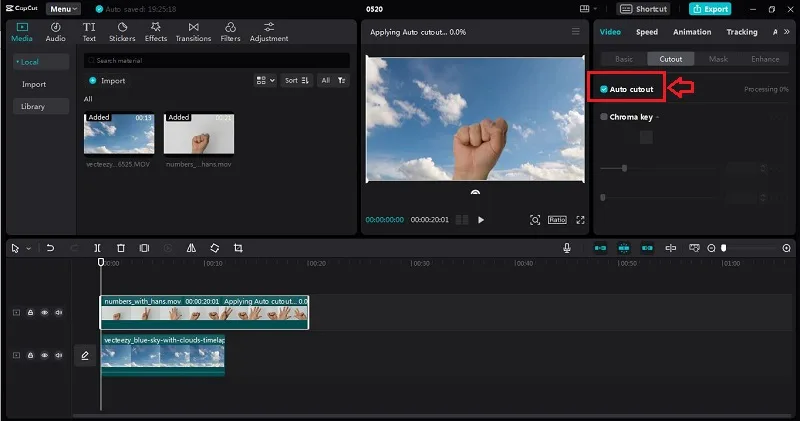This screenshot has width=800, height=421.
Task: Select the Mask sub-tab
Action: point(718,59)
